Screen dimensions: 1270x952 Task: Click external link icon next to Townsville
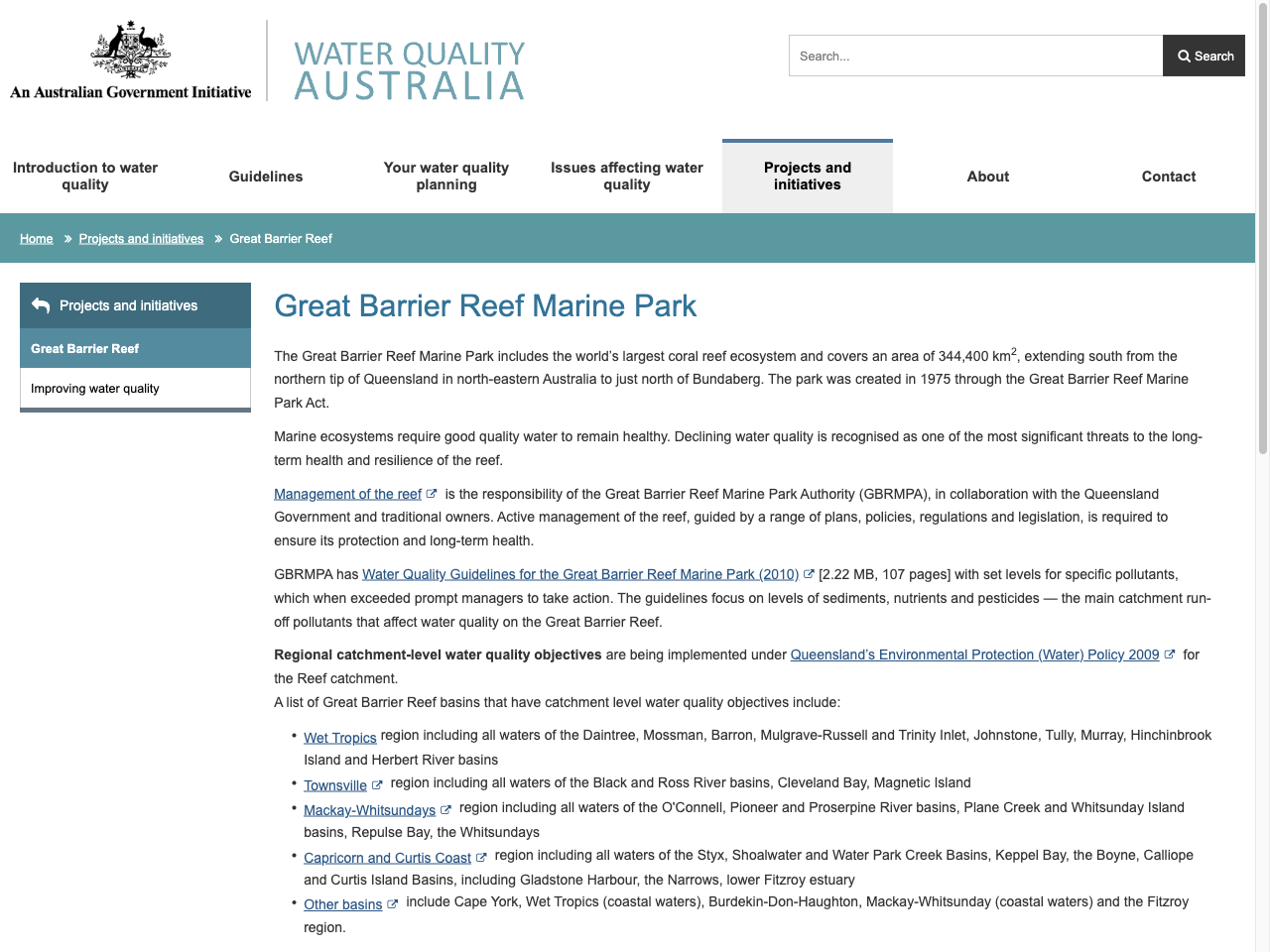click(377, 785)
